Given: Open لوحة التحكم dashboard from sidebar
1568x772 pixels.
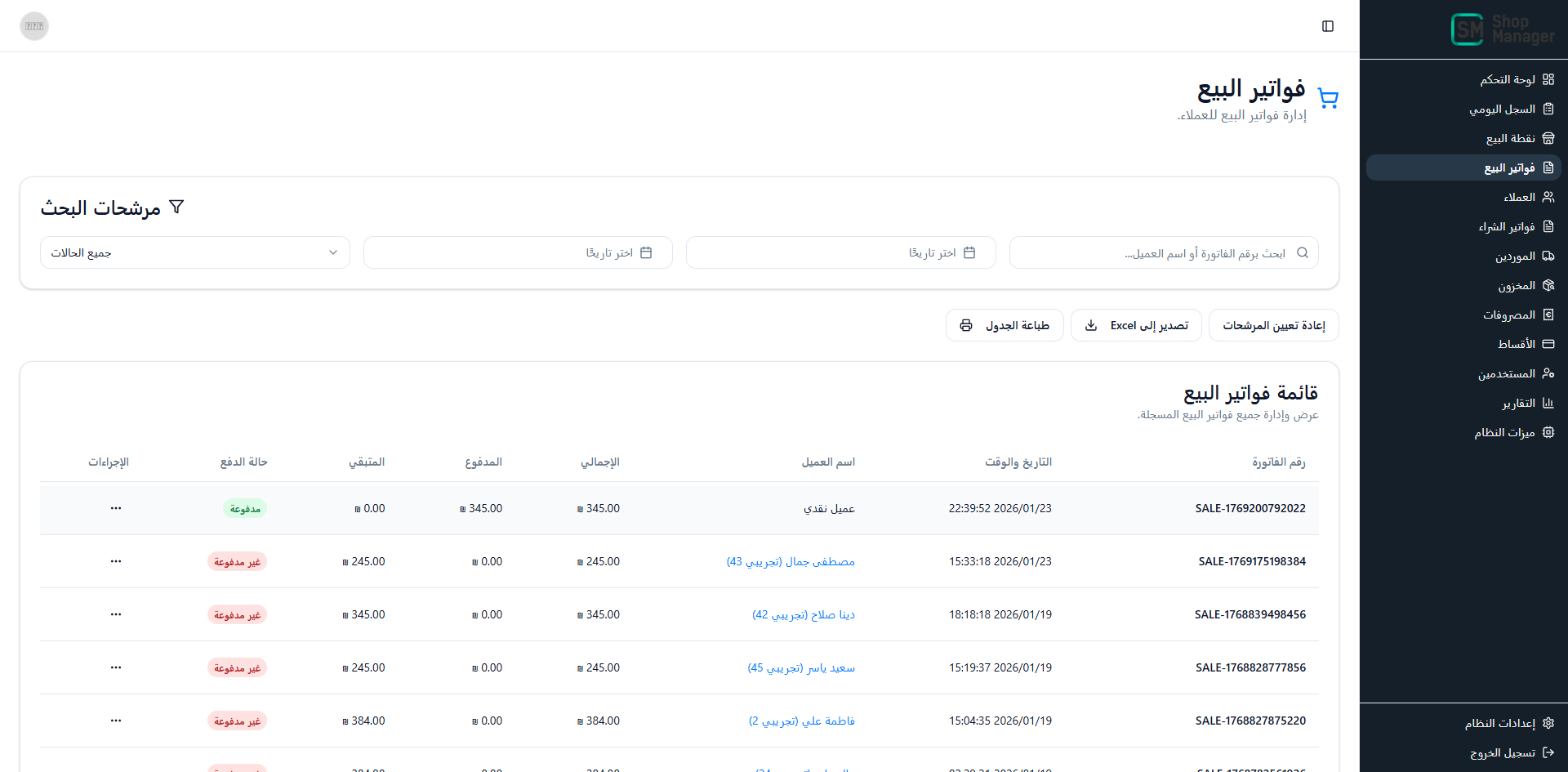Looking at the screenshot, I should [1507, 79].
